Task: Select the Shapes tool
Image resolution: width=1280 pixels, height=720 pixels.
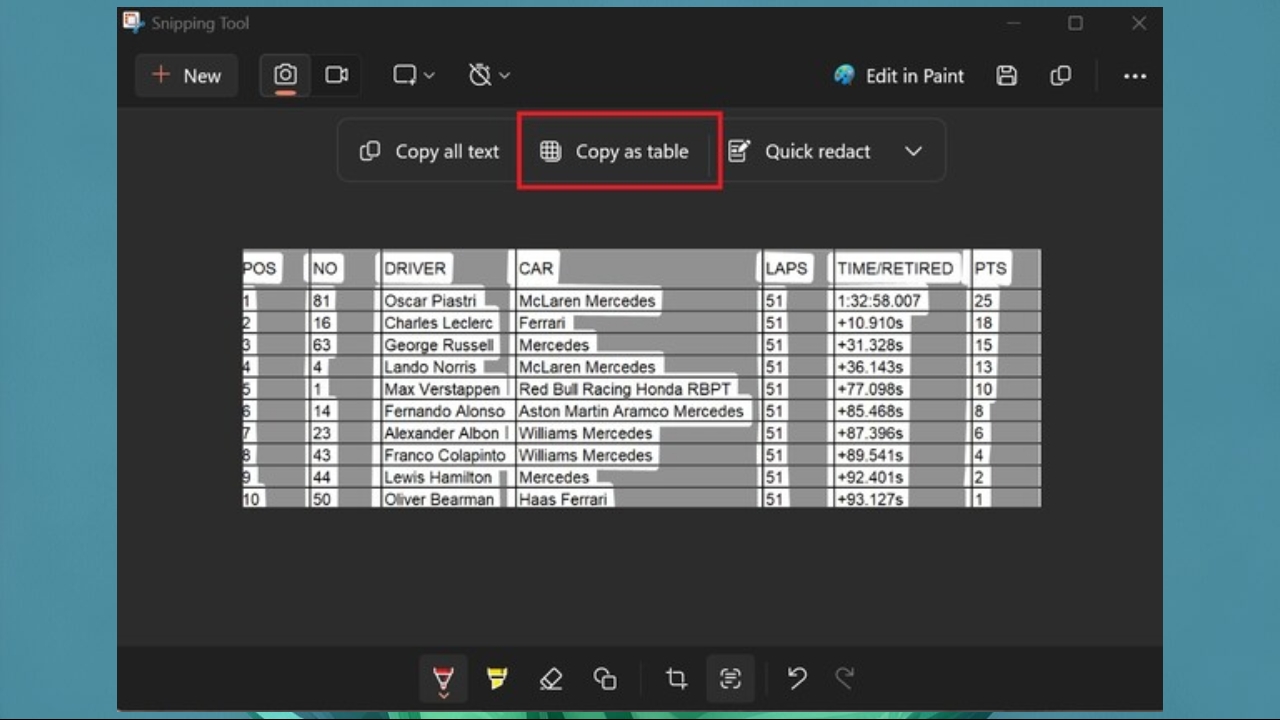Action: click(605, 679)
